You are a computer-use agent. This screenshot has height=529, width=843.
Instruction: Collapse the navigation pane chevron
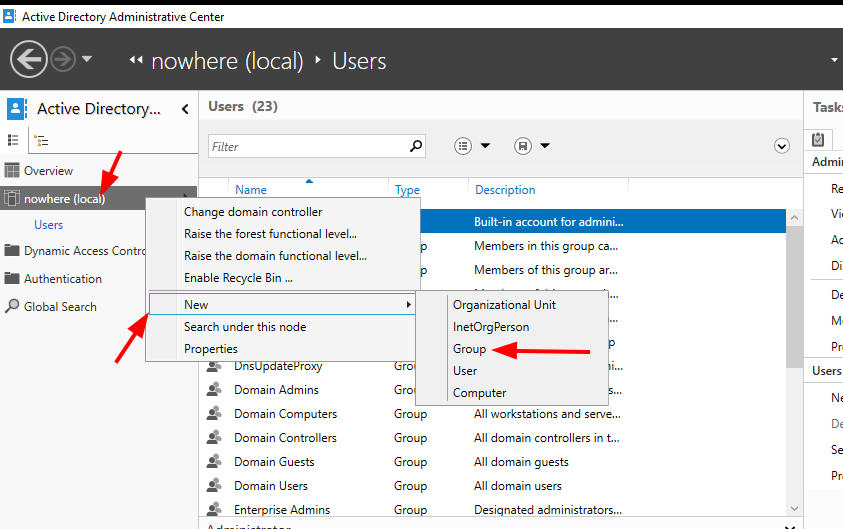185,109
